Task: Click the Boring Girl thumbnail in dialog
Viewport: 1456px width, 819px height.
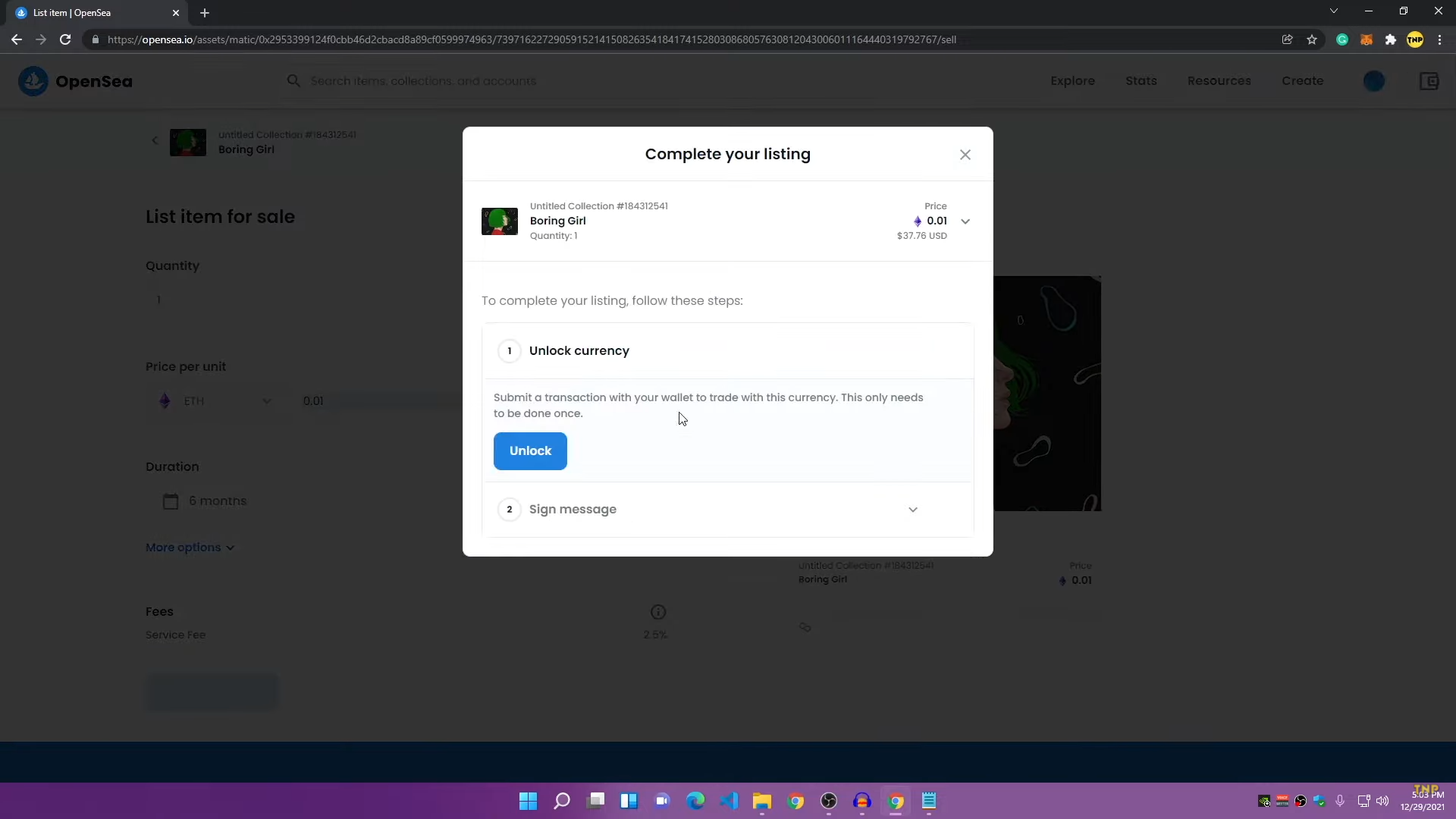Action: coord(500,221)
